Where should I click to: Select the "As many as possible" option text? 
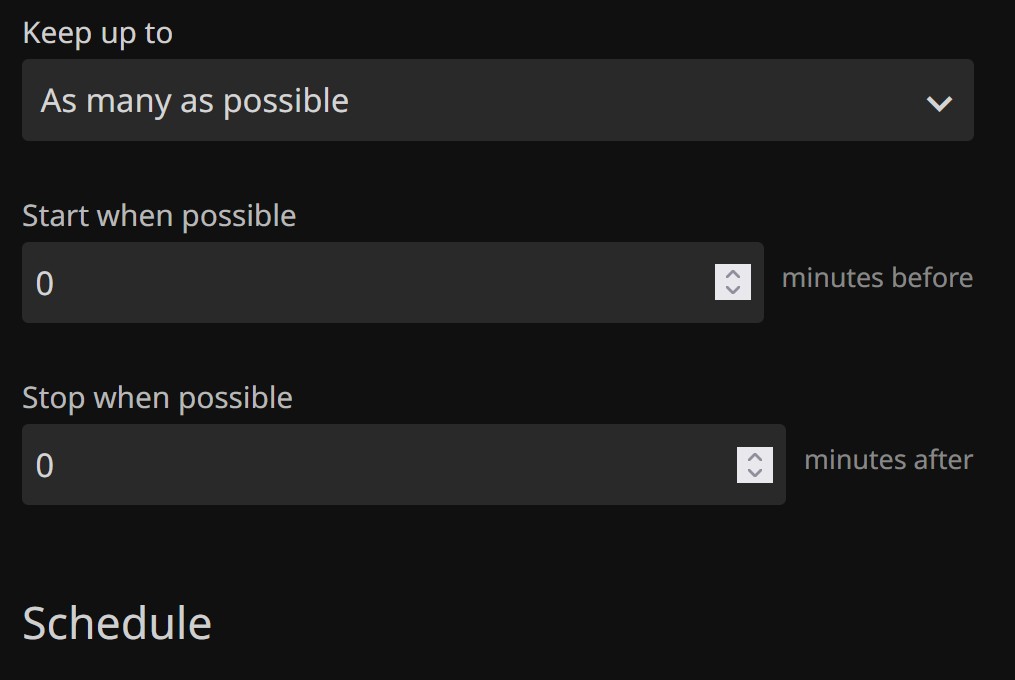[195, 101]
